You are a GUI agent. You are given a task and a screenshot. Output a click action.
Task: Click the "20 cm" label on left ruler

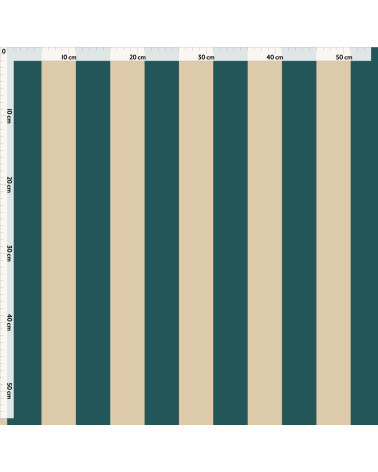(x=9, y=184)
